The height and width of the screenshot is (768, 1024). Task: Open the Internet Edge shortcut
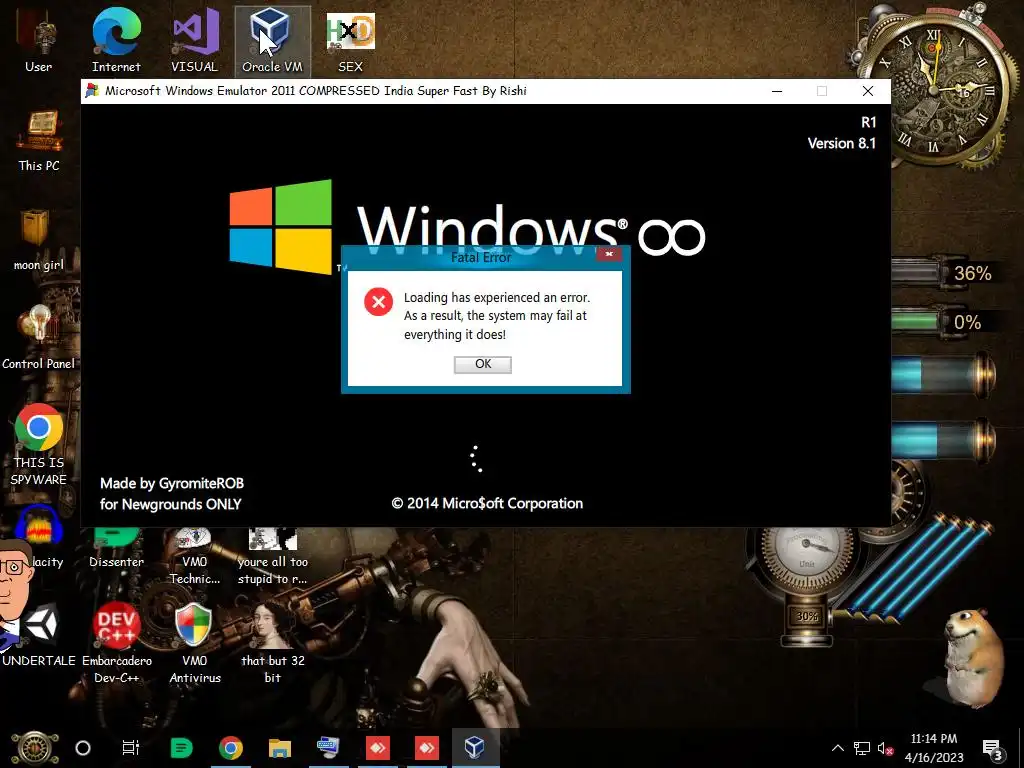[116, 40]
